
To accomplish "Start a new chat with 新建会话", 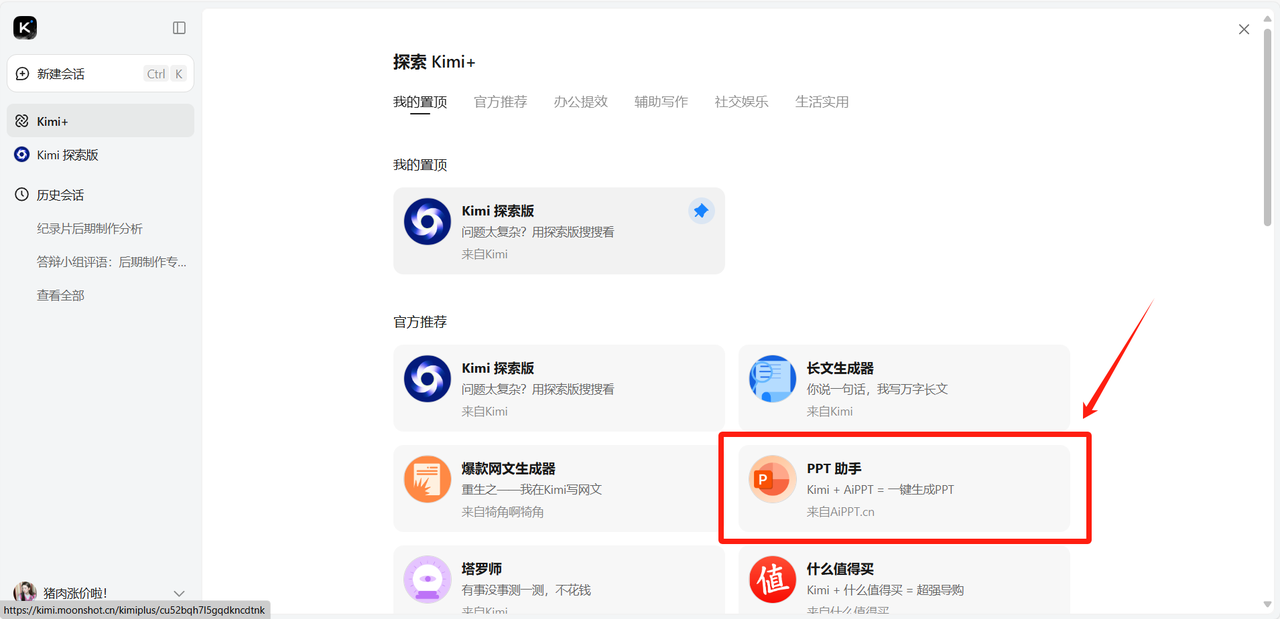I will pos(100,74).
